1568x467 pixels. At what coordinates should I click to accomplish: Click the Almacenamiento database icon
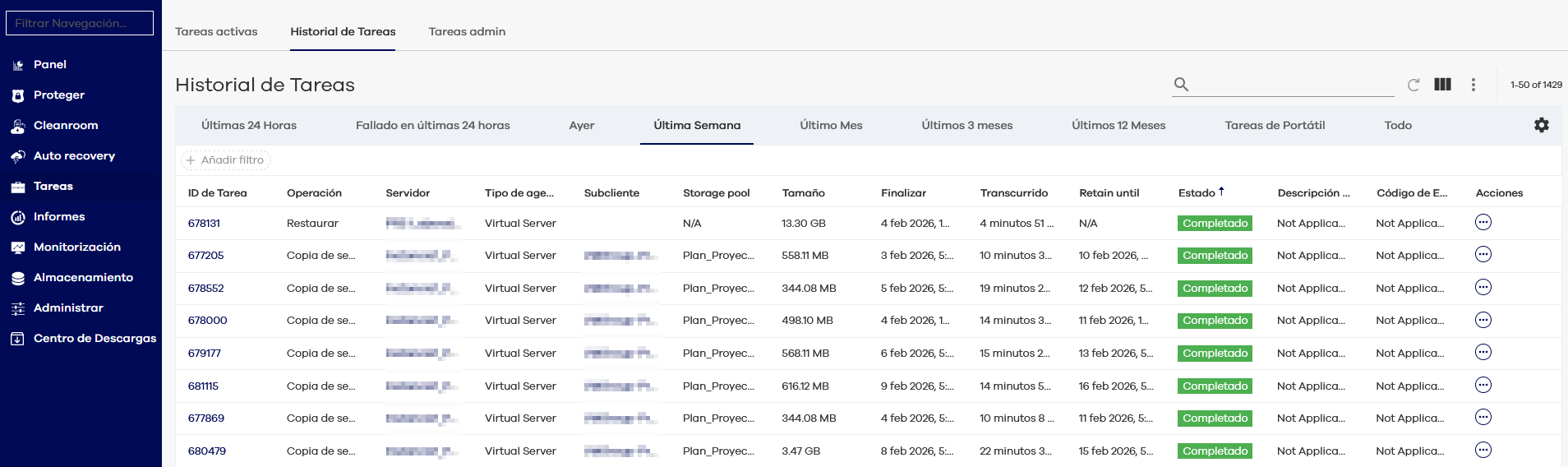(18, 278)
